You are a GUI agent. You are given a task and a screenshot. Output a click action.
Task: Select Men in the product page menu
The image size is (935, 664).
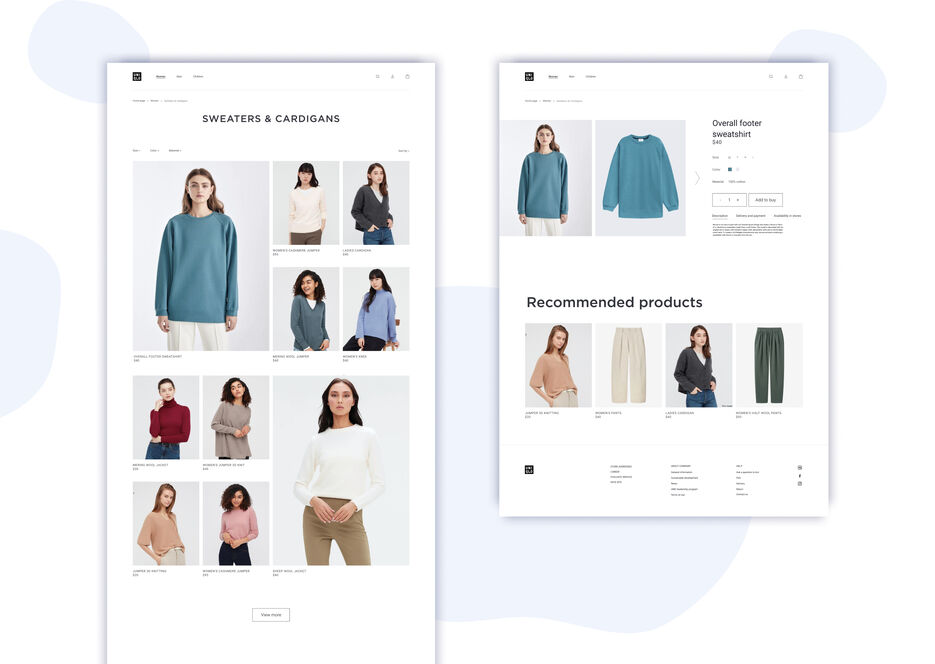[571, 76]
